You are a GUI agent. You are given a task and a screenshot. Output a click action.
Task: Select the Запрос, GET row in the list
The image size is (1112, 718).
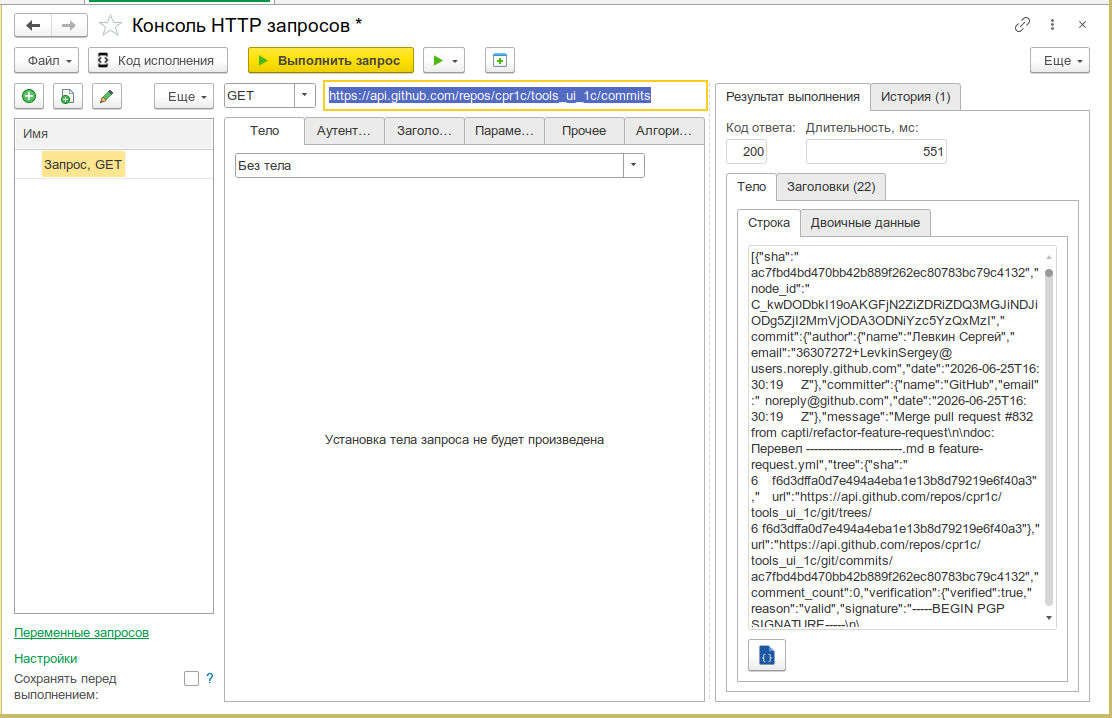(114, 165)
